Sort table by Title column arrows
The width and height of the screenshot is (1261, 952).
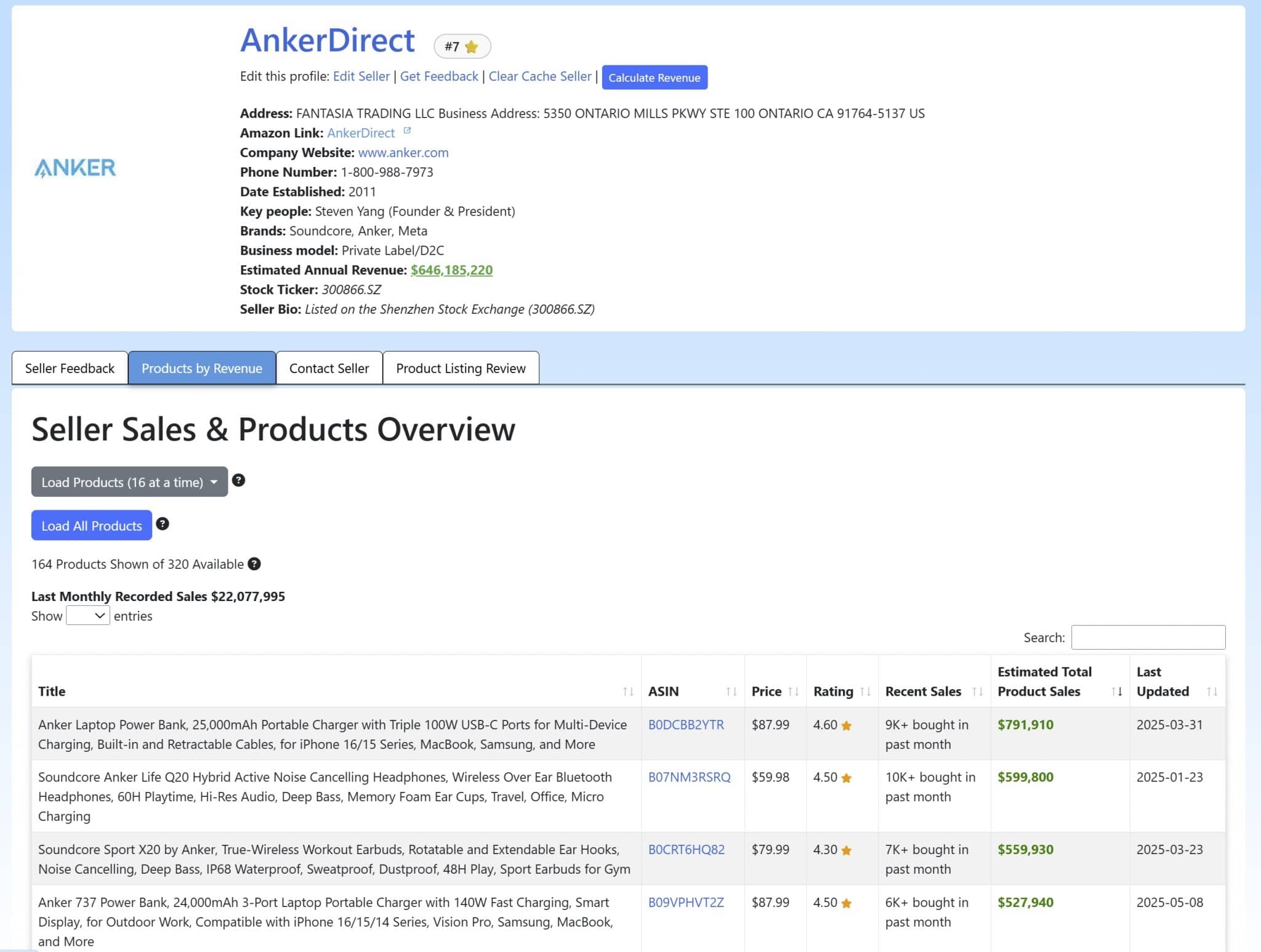coord(628,692)
